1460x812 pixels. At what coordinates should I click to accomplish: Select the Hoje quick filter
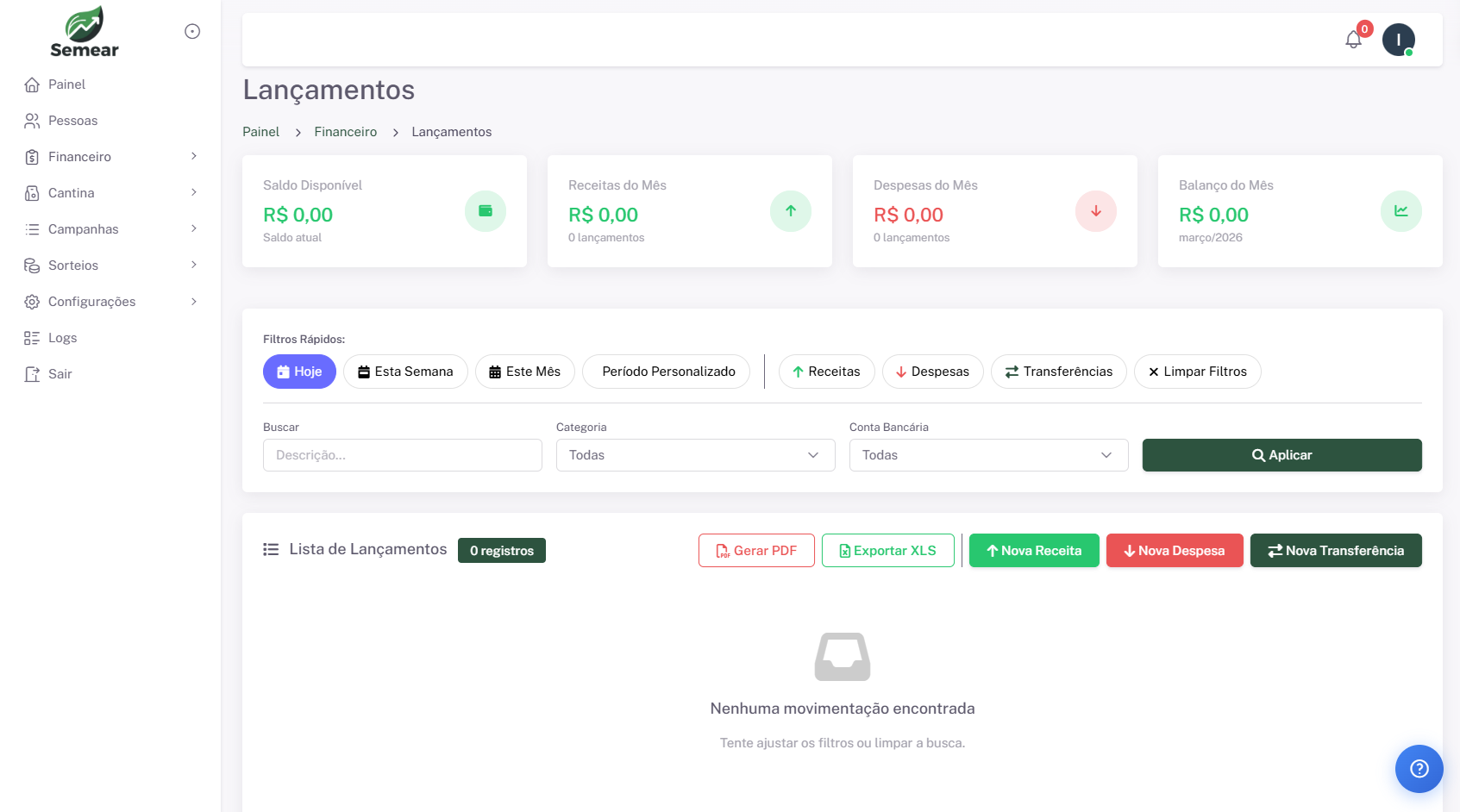click(x=299, y=372)
